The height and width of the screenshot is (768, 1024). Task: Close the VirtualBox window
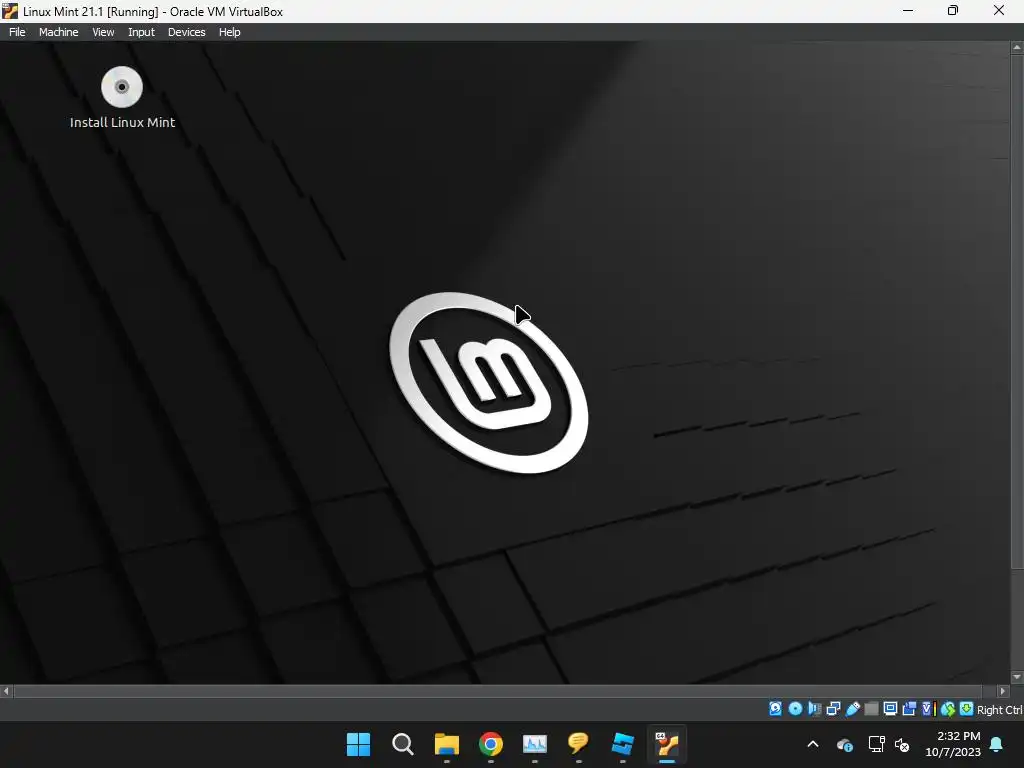coord(999,11)
